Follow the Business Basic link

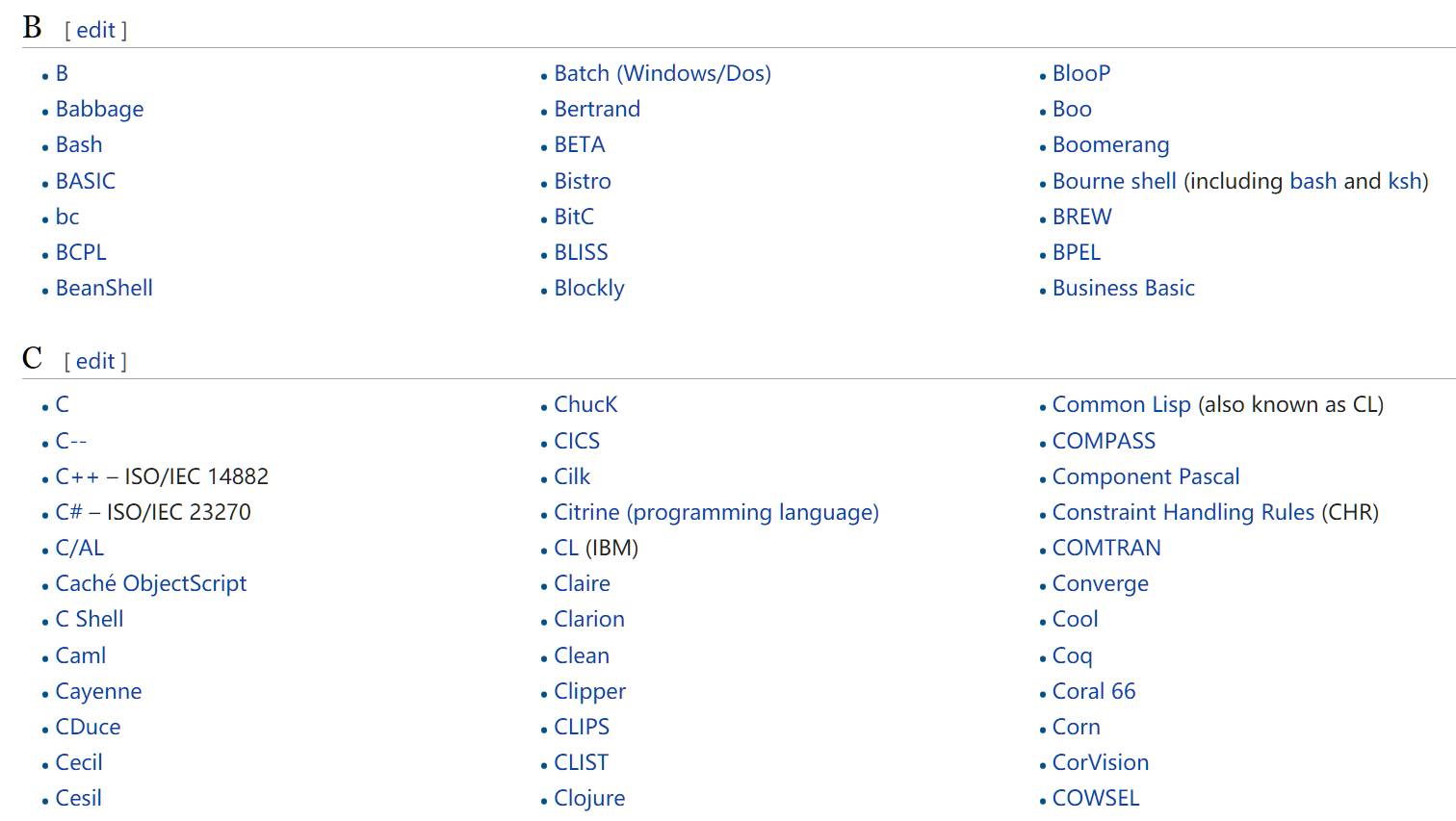1124,288
